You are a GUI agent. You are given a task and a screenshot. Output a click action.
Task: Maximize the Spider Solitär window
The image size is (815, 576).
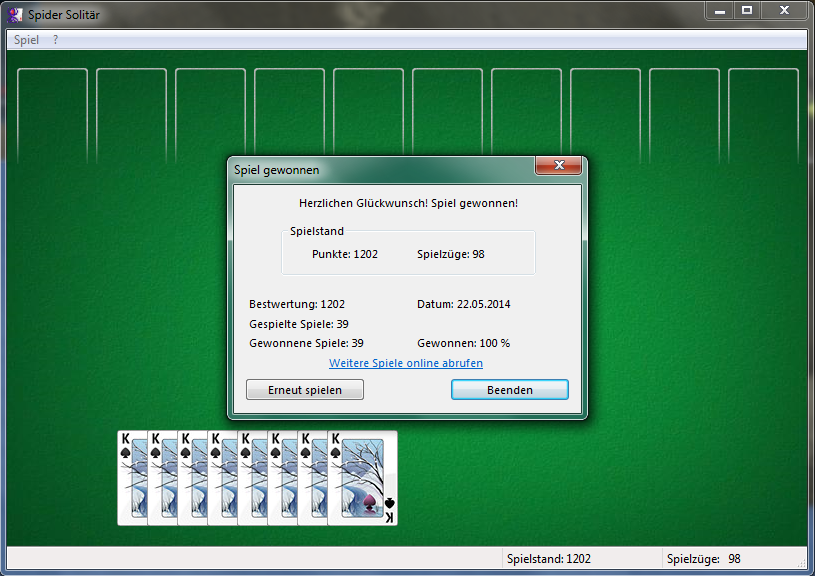tap(746, 11)
